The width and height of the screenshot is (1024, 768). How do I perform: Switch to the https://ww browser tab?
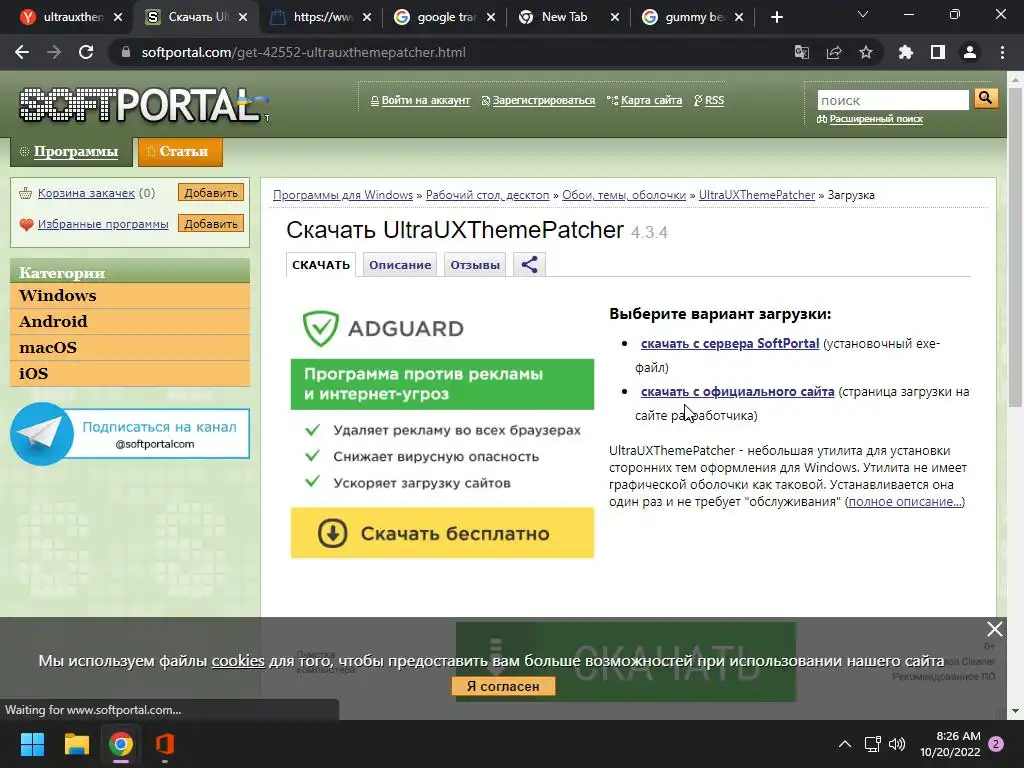coord(321,17)
